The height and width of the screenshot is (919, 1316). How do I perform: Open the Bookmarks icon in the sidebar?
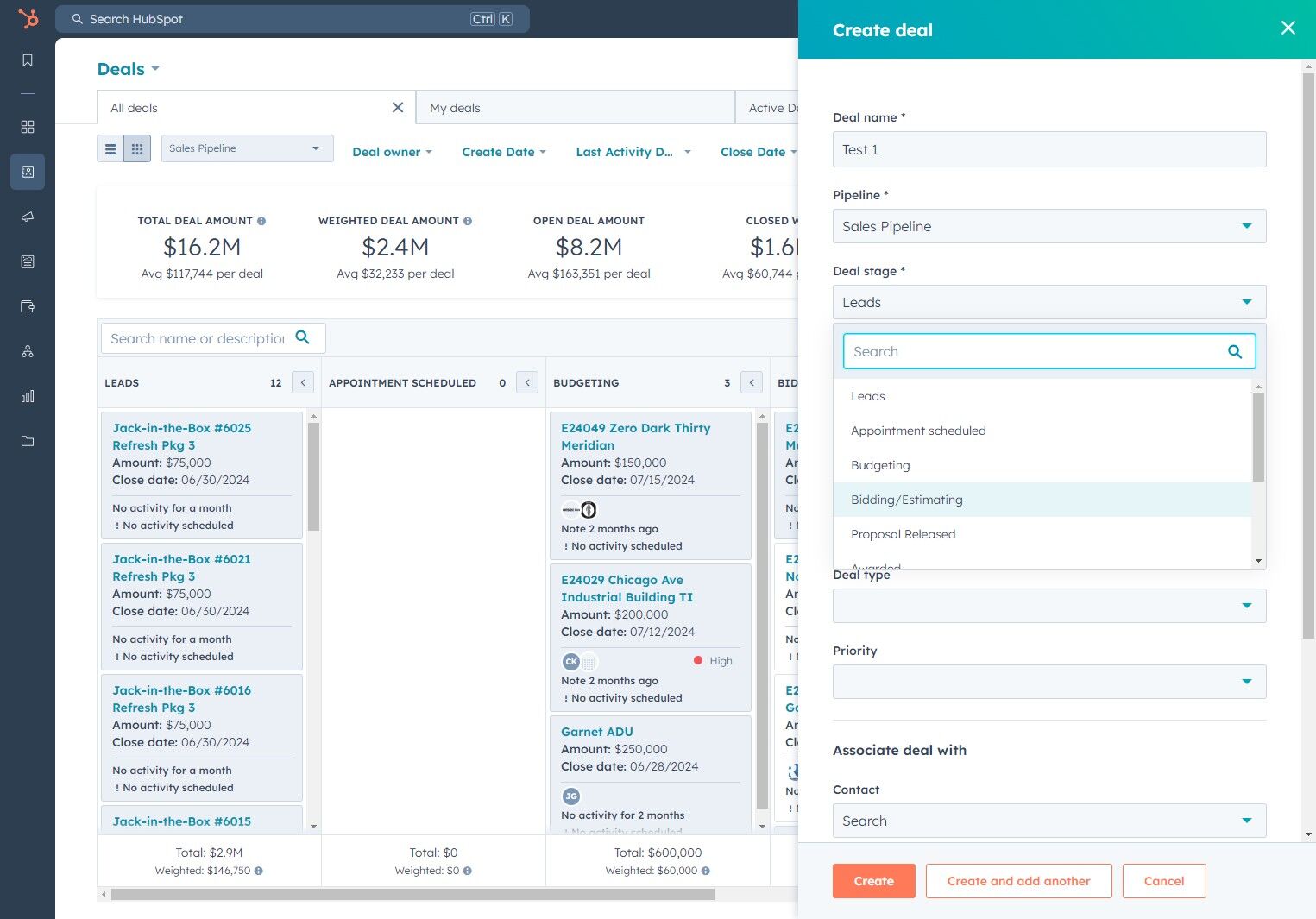(x=28, y=60)
